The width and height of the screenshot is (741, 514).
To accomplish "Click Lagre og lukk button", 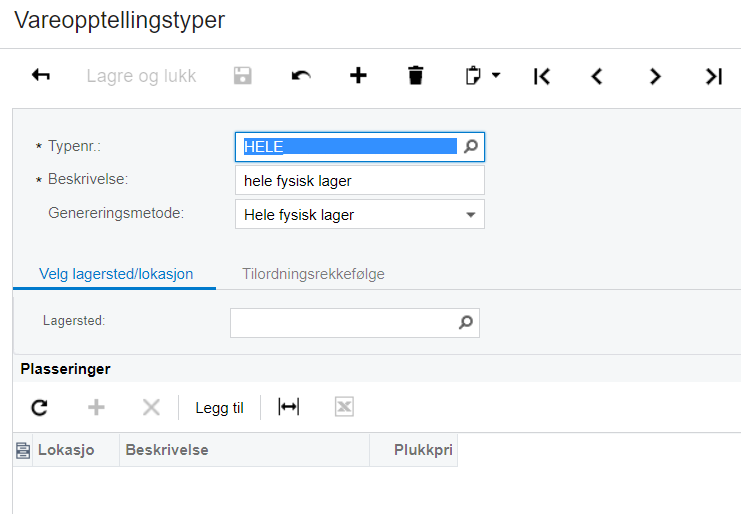I will click(141, 76).
